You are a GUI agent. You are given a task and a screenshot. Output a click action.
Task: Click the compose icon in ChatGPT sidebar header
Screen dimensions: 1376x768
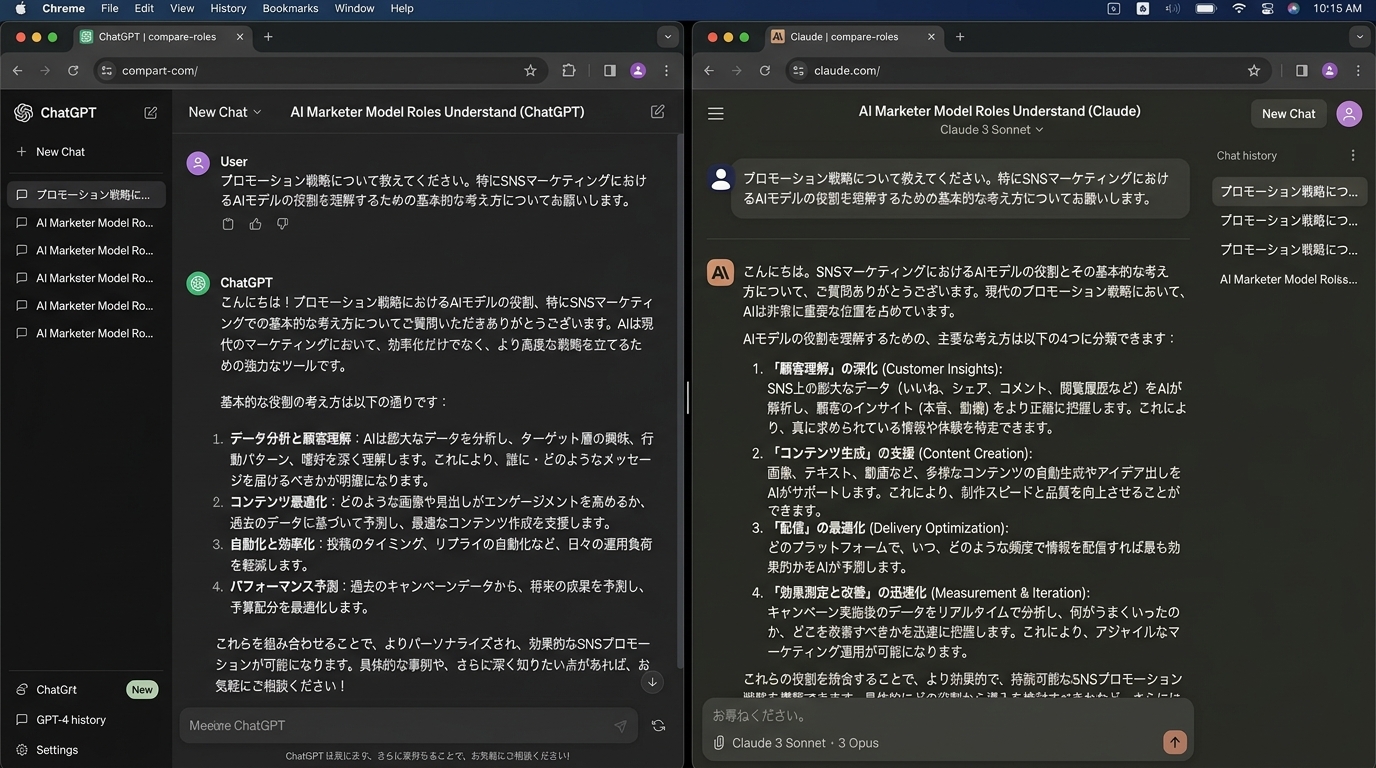tap(151, 113)
